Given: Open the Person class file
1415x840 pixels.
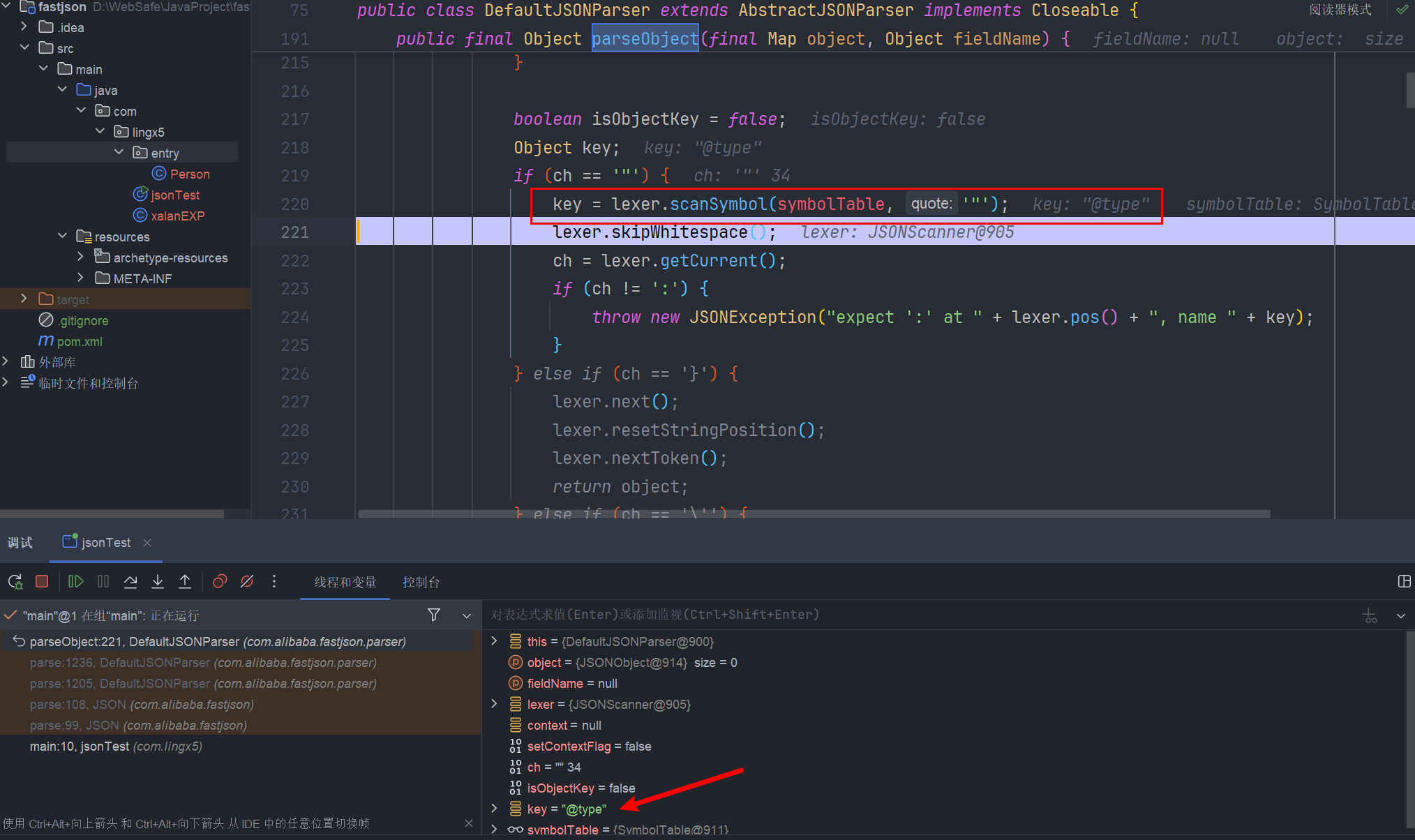Looking at the screenshot, I should coord(189,174).
